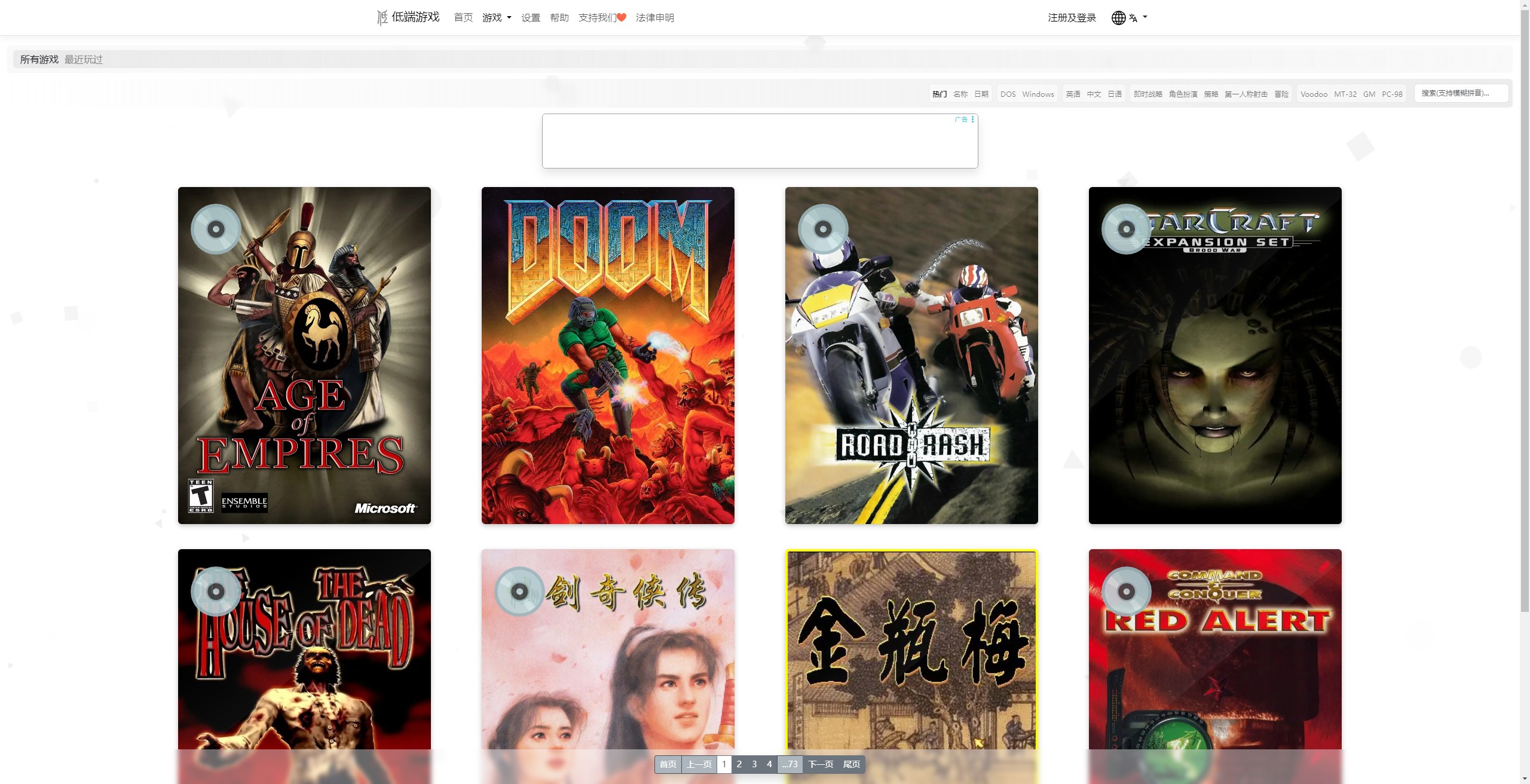Click the disc icon on StarCraft Brood War
This screenshot has width=1530, height=784.
[1127, 229]
